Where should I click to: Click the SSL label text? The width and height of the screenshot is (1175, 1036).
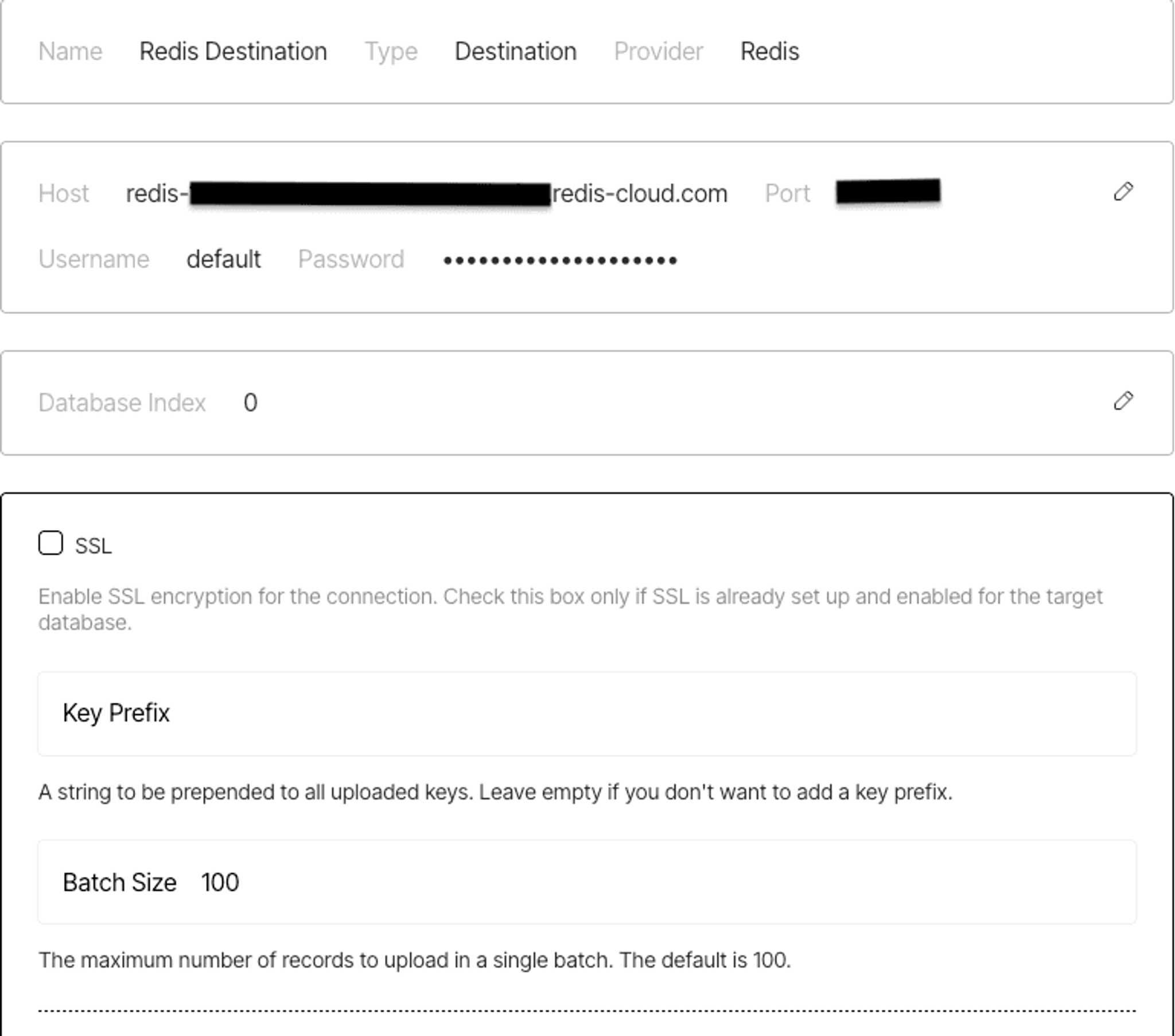(93, 546)
